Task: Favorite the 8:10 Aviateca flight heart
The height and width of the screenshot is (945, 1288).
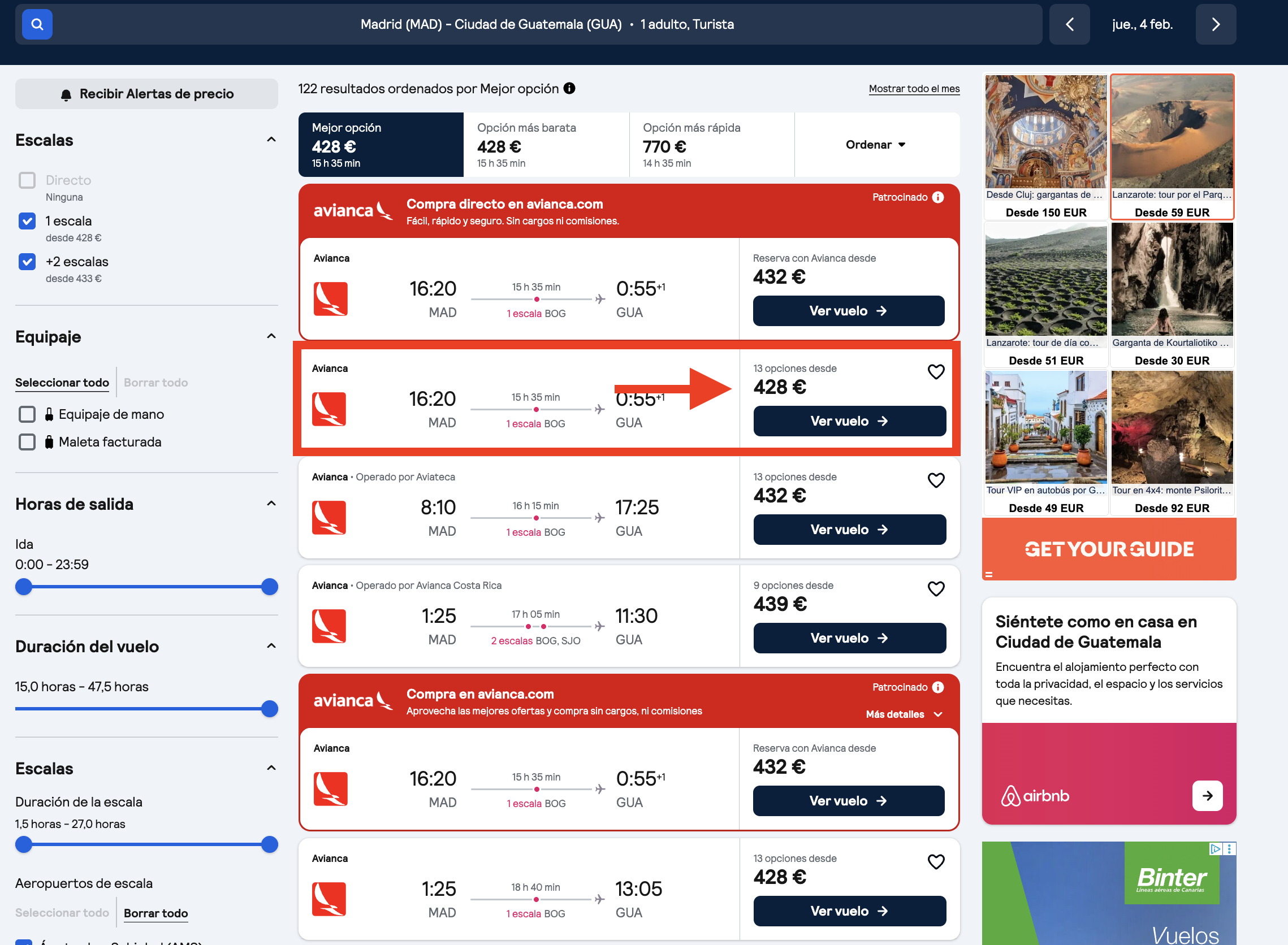Action: (x=936, y=480)
